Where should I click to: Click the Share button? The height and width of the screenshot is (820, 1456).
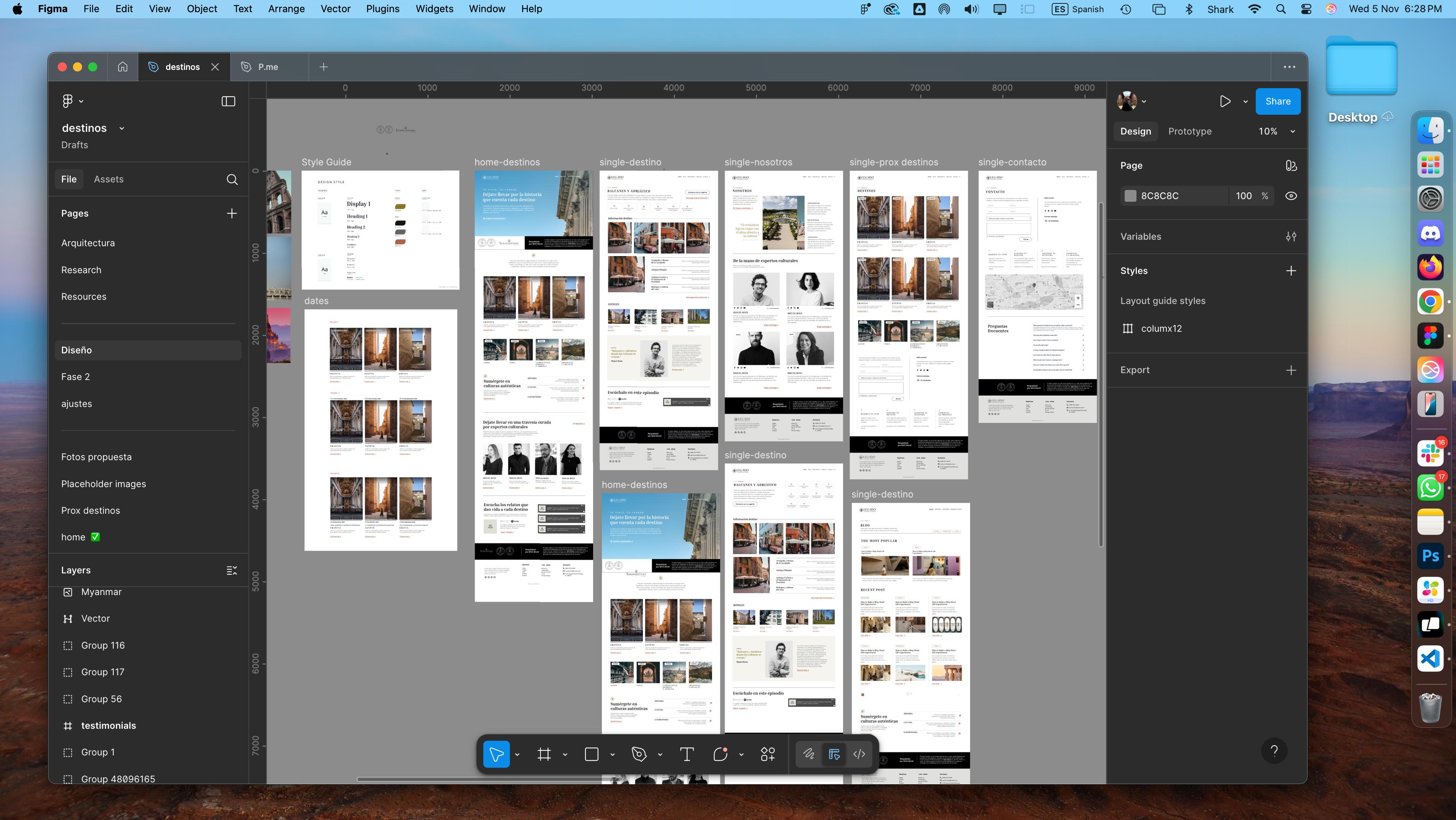[x=1279, y=101]
